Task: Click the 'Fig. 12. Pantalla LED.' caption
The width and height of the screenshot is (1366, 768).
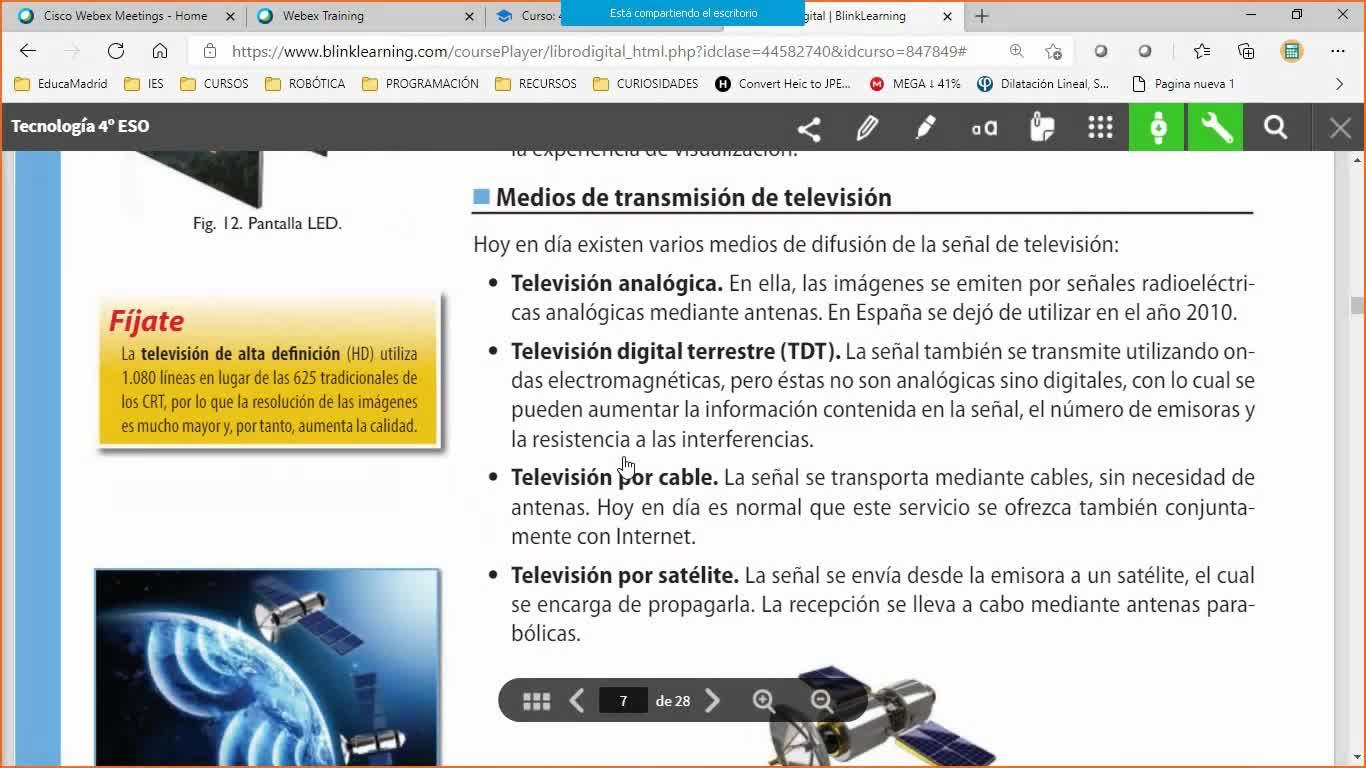Action: pyautogui.click(x=267, y=223)
